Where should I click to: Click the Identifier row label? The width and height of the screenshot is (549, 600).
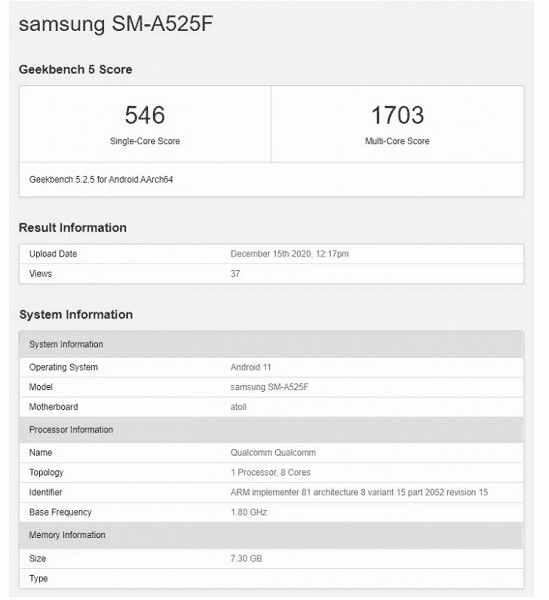pos(46,492)
